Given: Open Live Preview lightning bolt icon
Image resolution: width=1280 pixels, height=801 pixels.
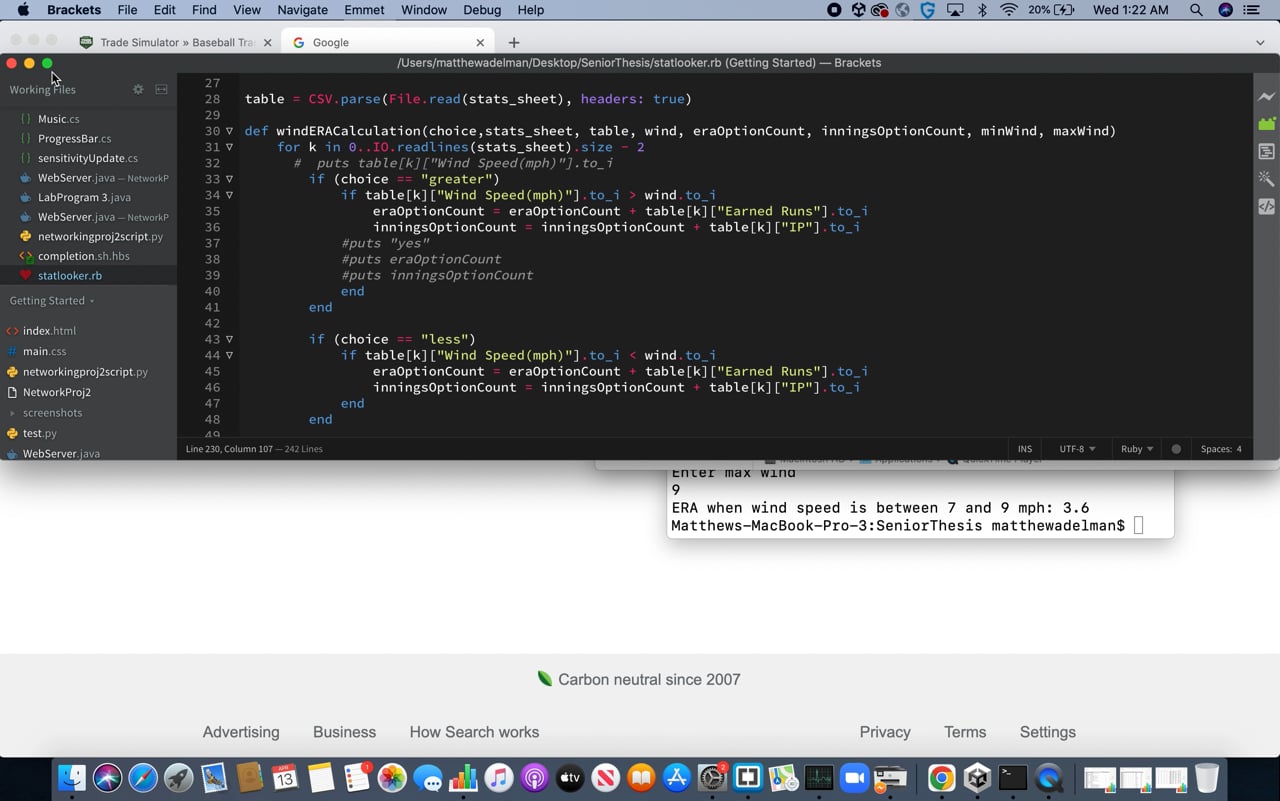Looking at the screenshot, I should point(1266,97).
